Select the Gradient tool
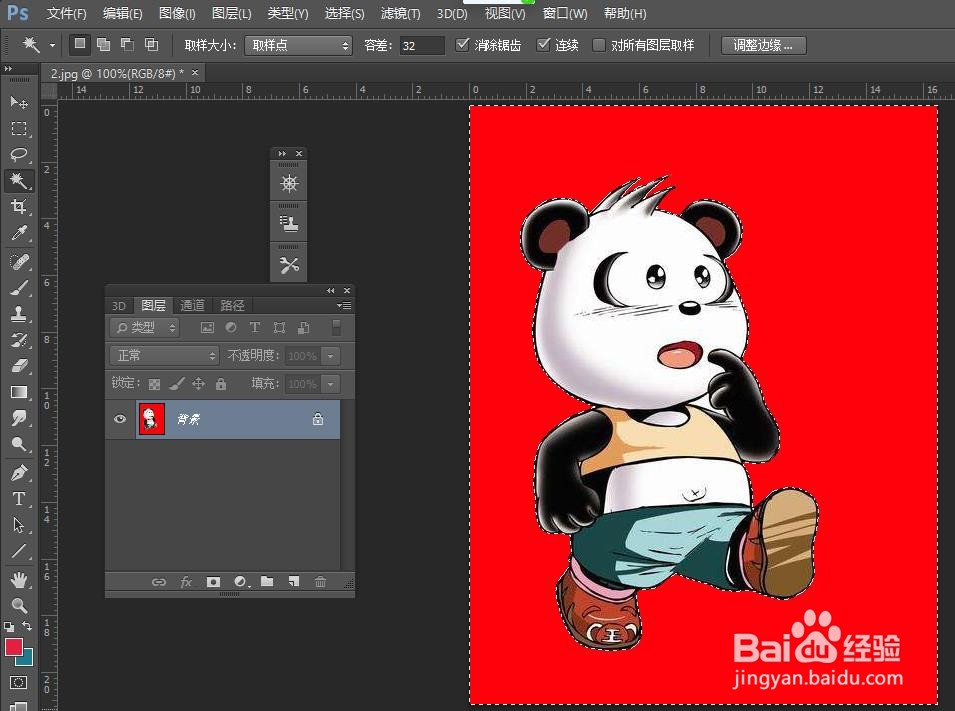 point(19,392)
